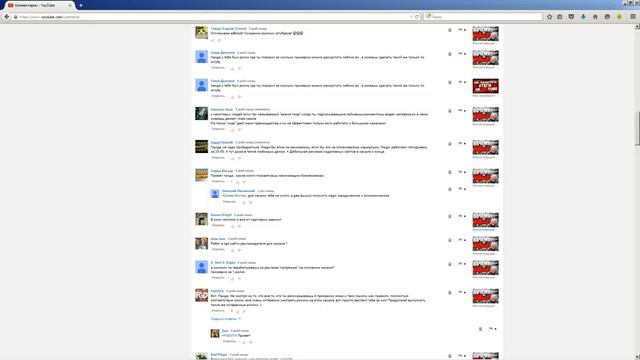Reply to the Дип 'Привет!' comment
The width and height of the screenshot is (640, 360).
pyautogui.click(x=229, y=341)
